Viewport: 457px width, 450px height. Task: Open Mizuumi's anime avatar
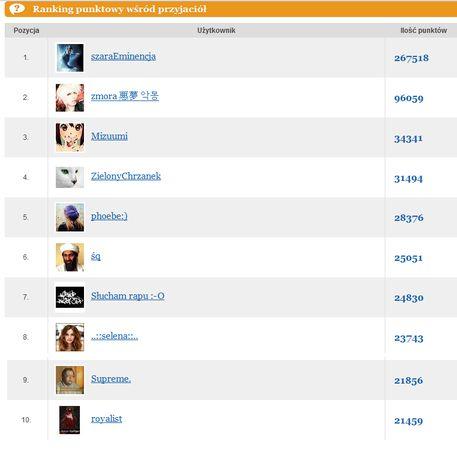[70, 137]
